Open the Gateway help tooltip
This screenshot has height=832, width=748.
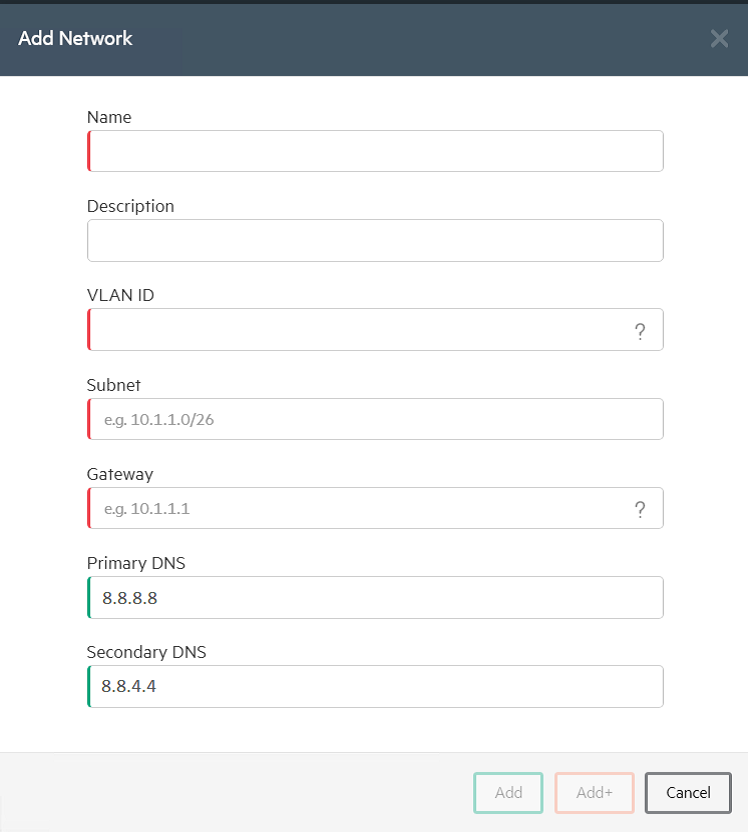coord(640,508)
